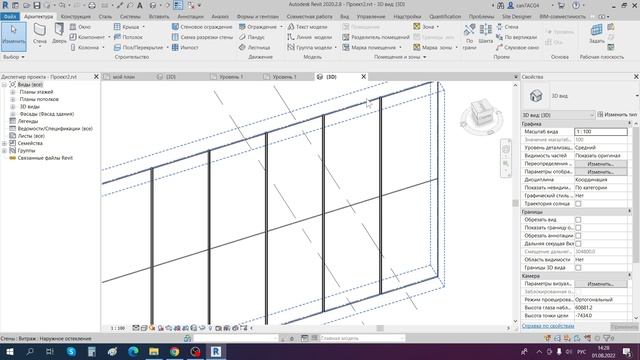Choose the Ceiling (Потолок) tool

pos(128,37)
